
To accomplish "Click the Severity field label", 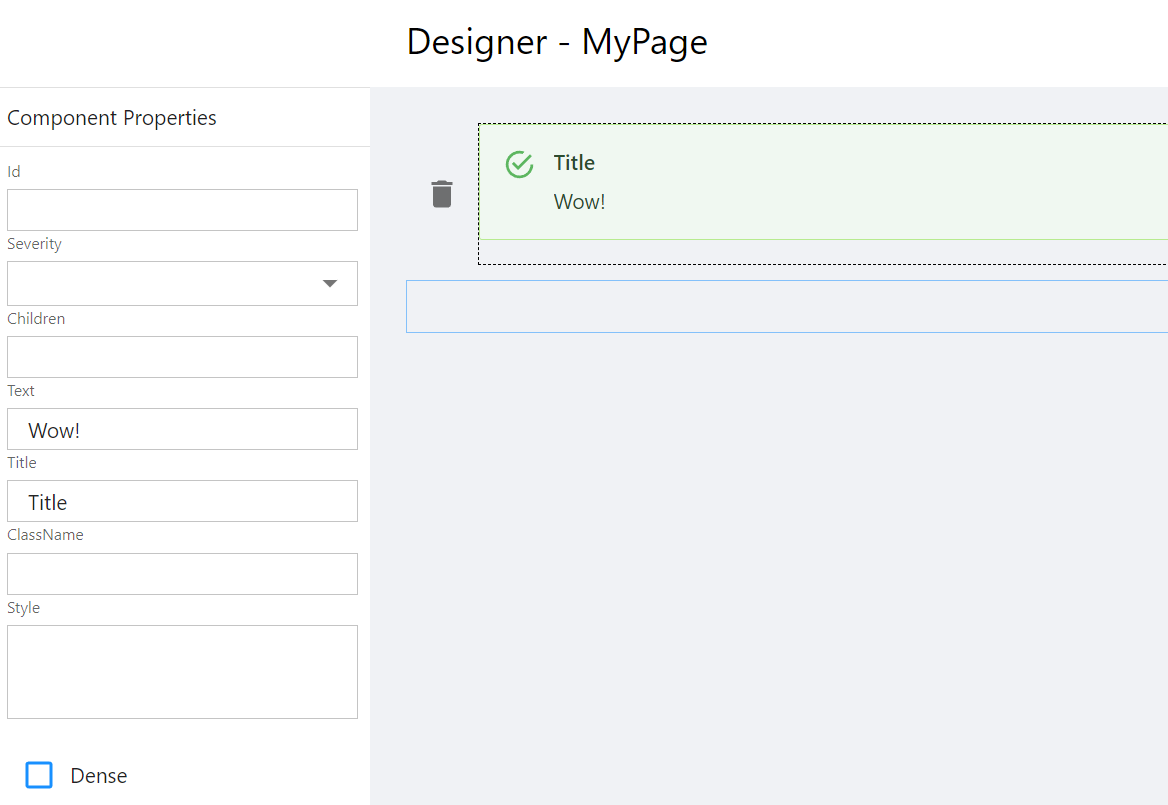I will click(34, 244).
